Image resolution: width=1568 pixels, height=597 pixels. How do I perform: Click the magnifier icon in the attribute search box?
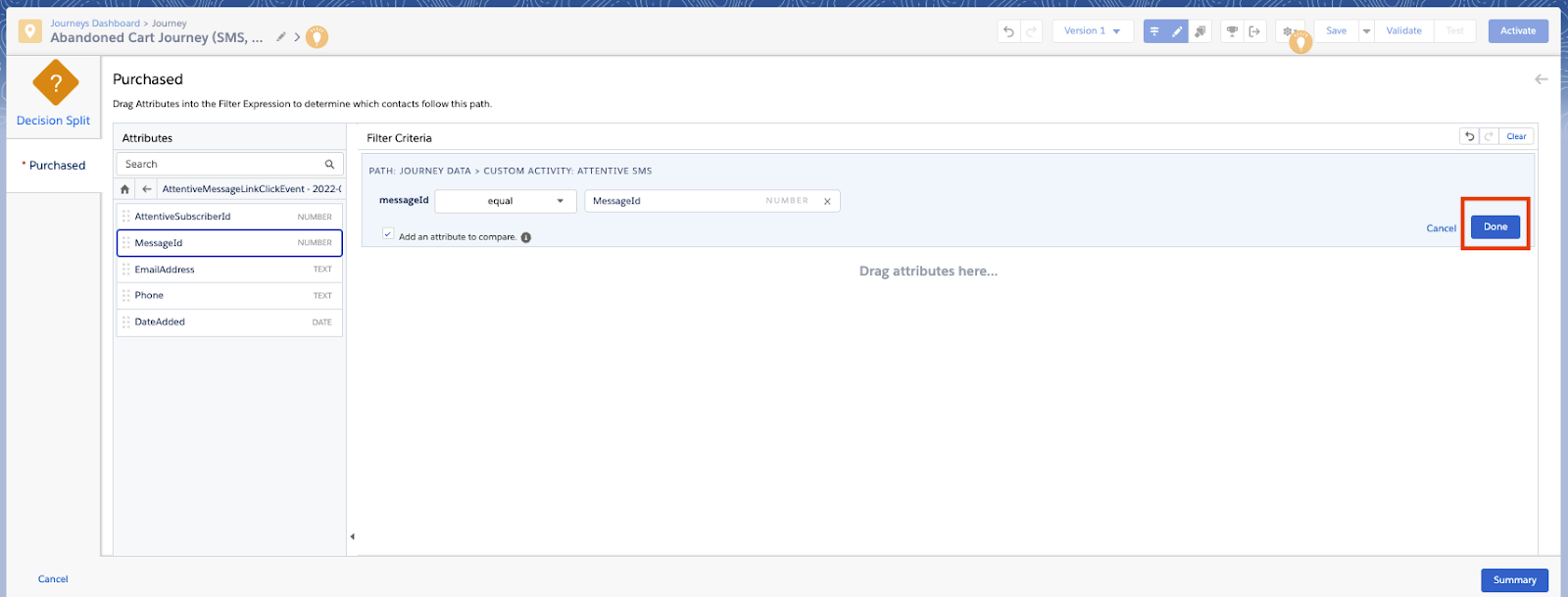tap(329, 165)
